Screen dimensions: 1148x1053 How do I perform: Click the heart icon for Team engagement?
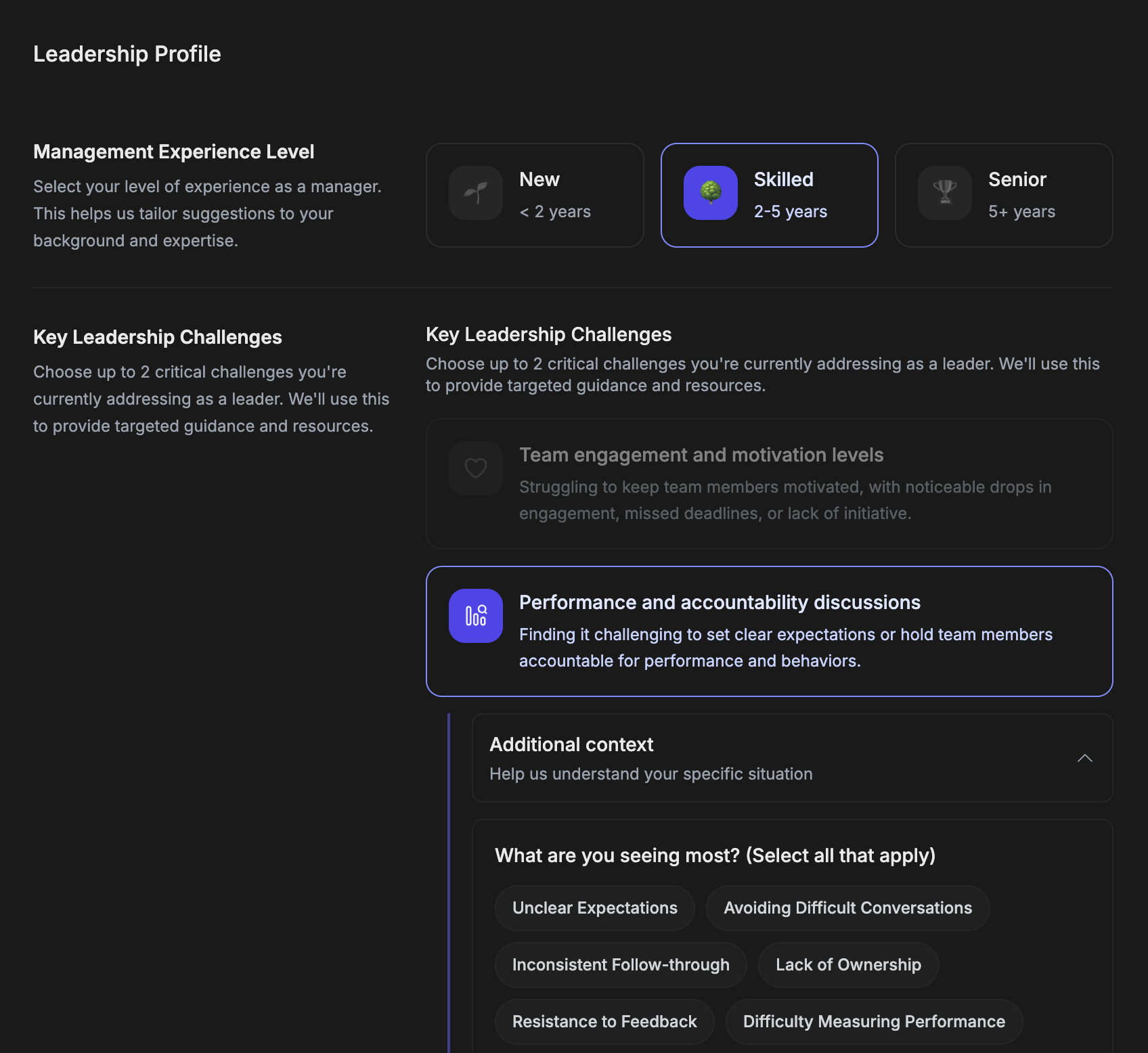click(476, 468)
